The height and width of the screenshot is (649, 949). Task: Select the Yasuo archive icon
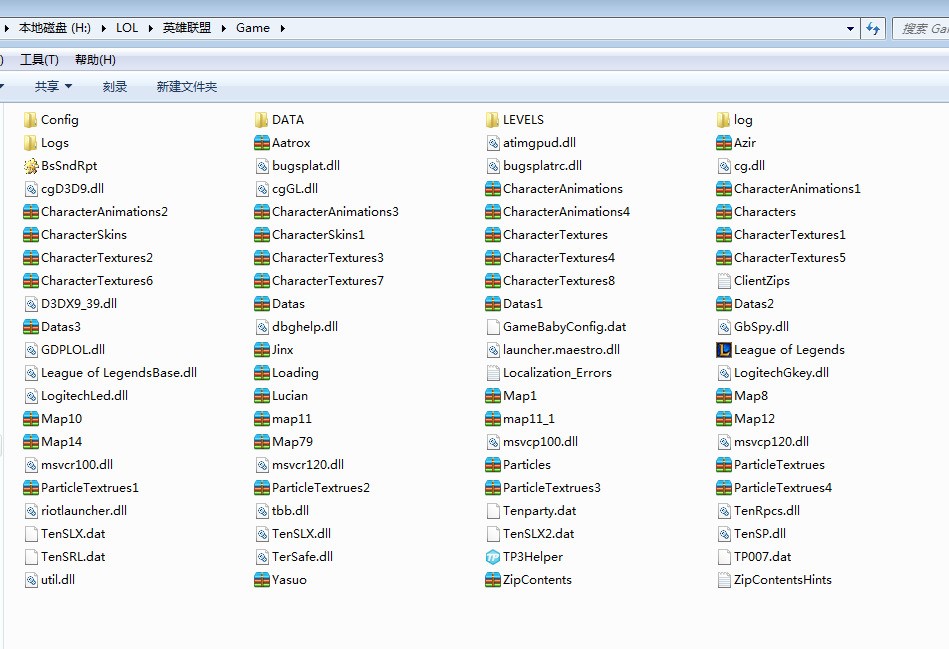(x=261, y=580)
